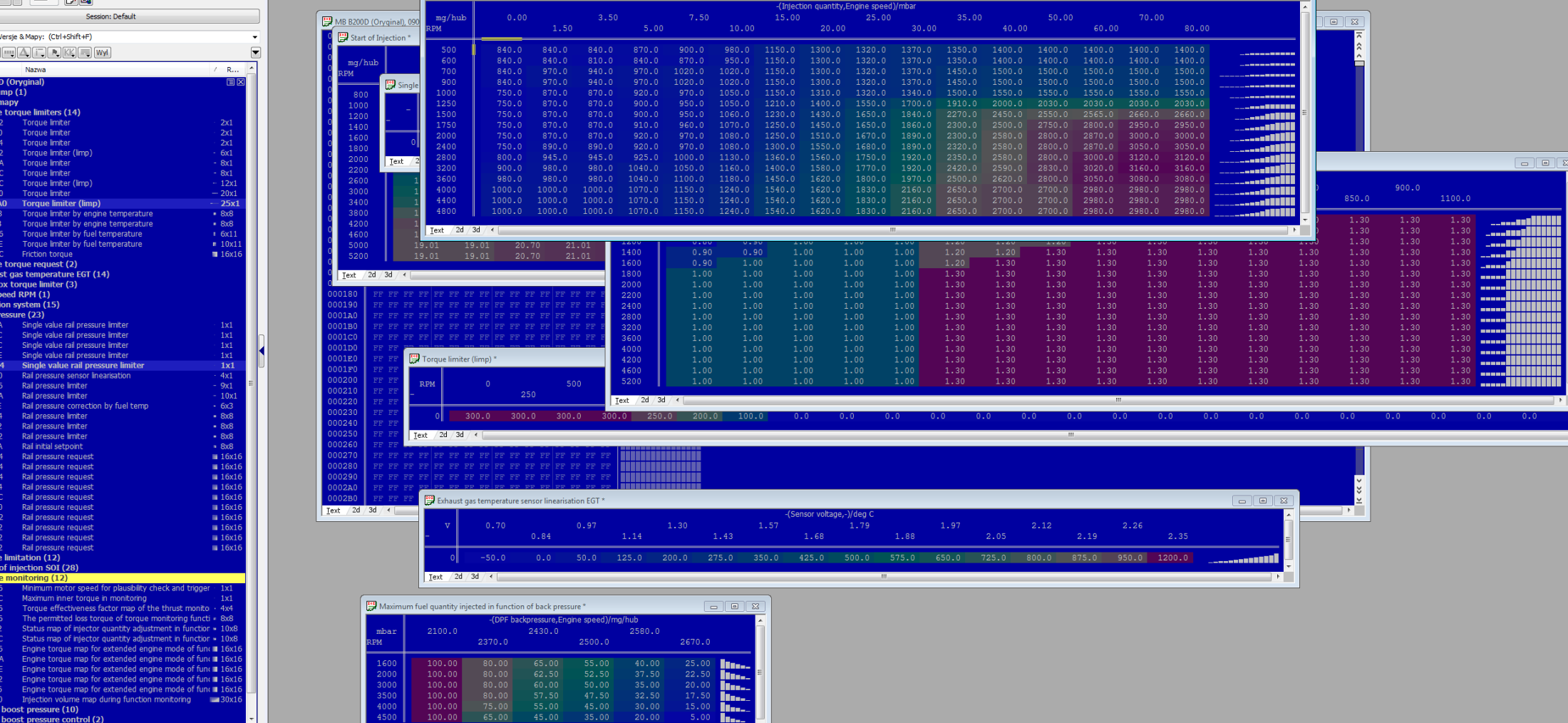Click the triangle filter icon in tree toolbar

pyautogui.click(x=24, y=53)
